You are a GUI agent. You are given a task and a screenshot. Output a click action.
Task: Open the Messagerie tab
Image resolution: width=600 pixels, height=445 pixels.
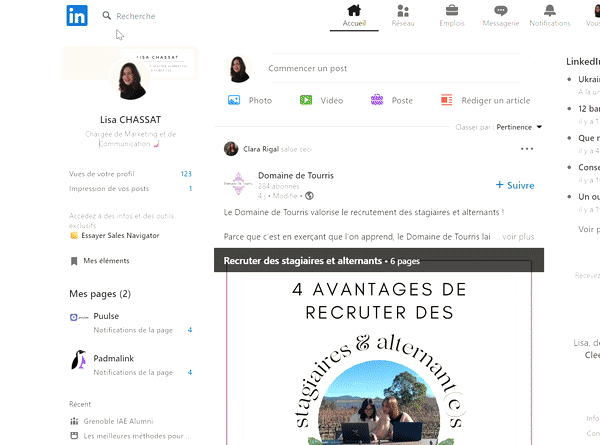point(501,16)
